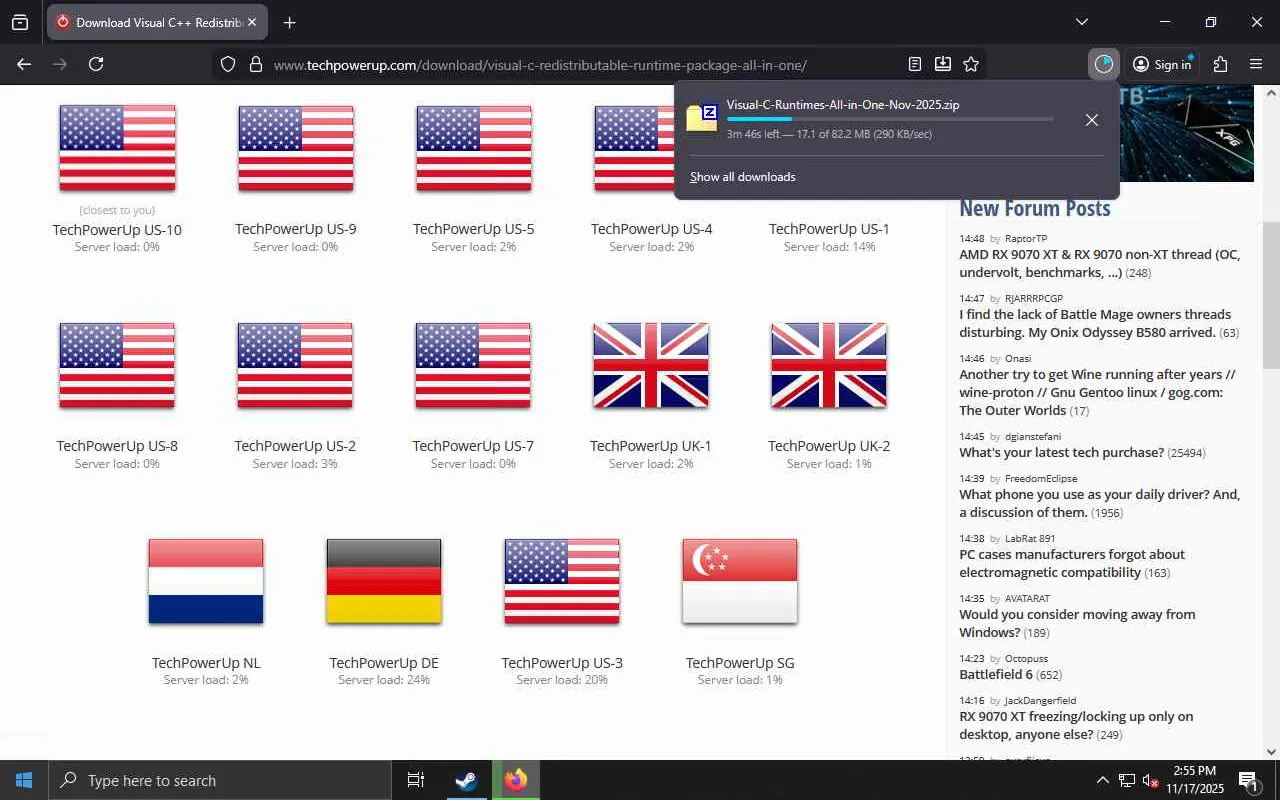Click the site security padlock icon
Screen dimensions: 1280x800
[256, 64]
